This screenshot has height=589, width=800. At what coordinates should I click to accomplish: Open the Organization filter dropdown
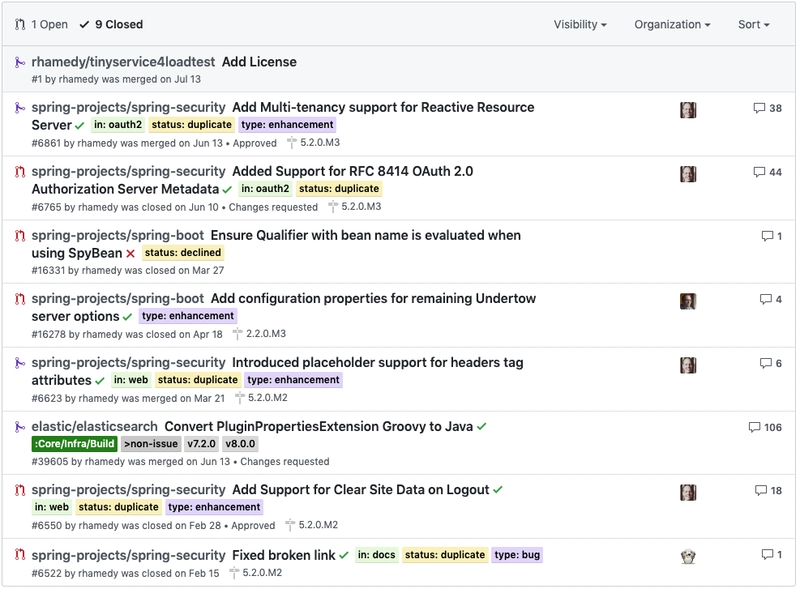672,24
